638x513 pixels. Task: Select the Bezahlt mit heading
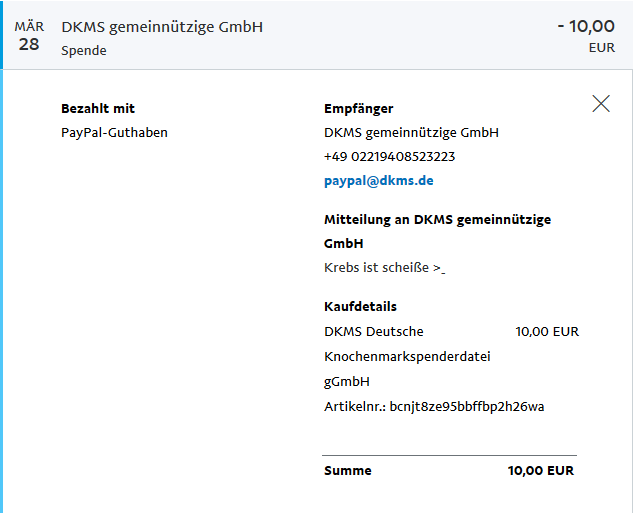(x=98, y=109)
